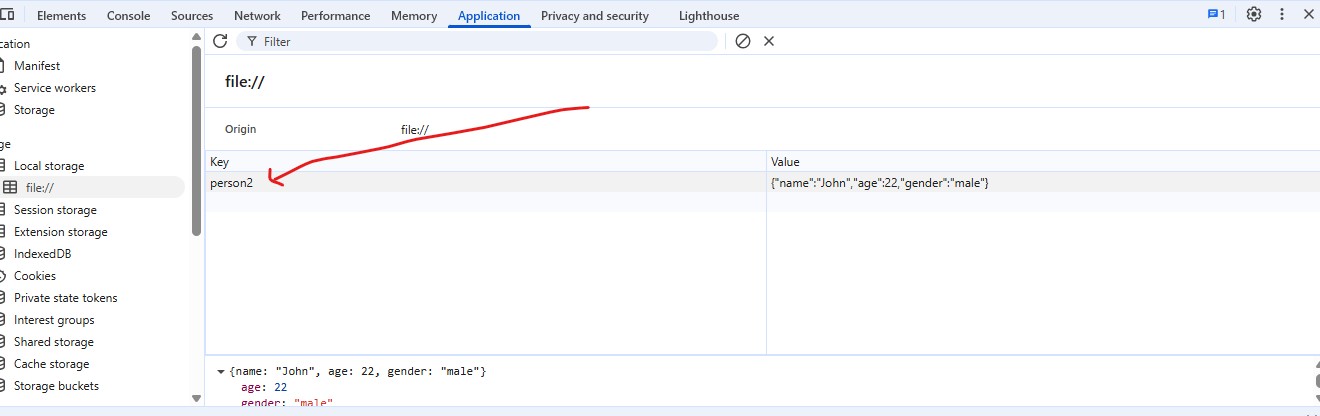Click the issues counter message icon

[1216, 15]
